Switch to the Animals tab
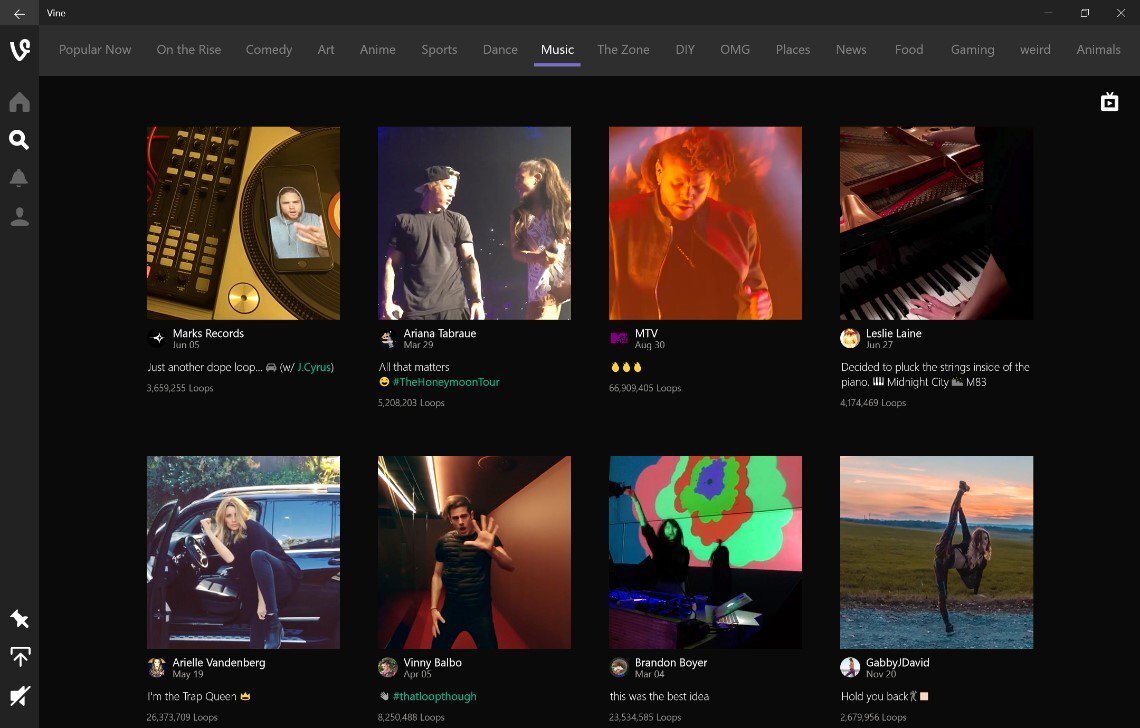 [x=1098, y=50]
